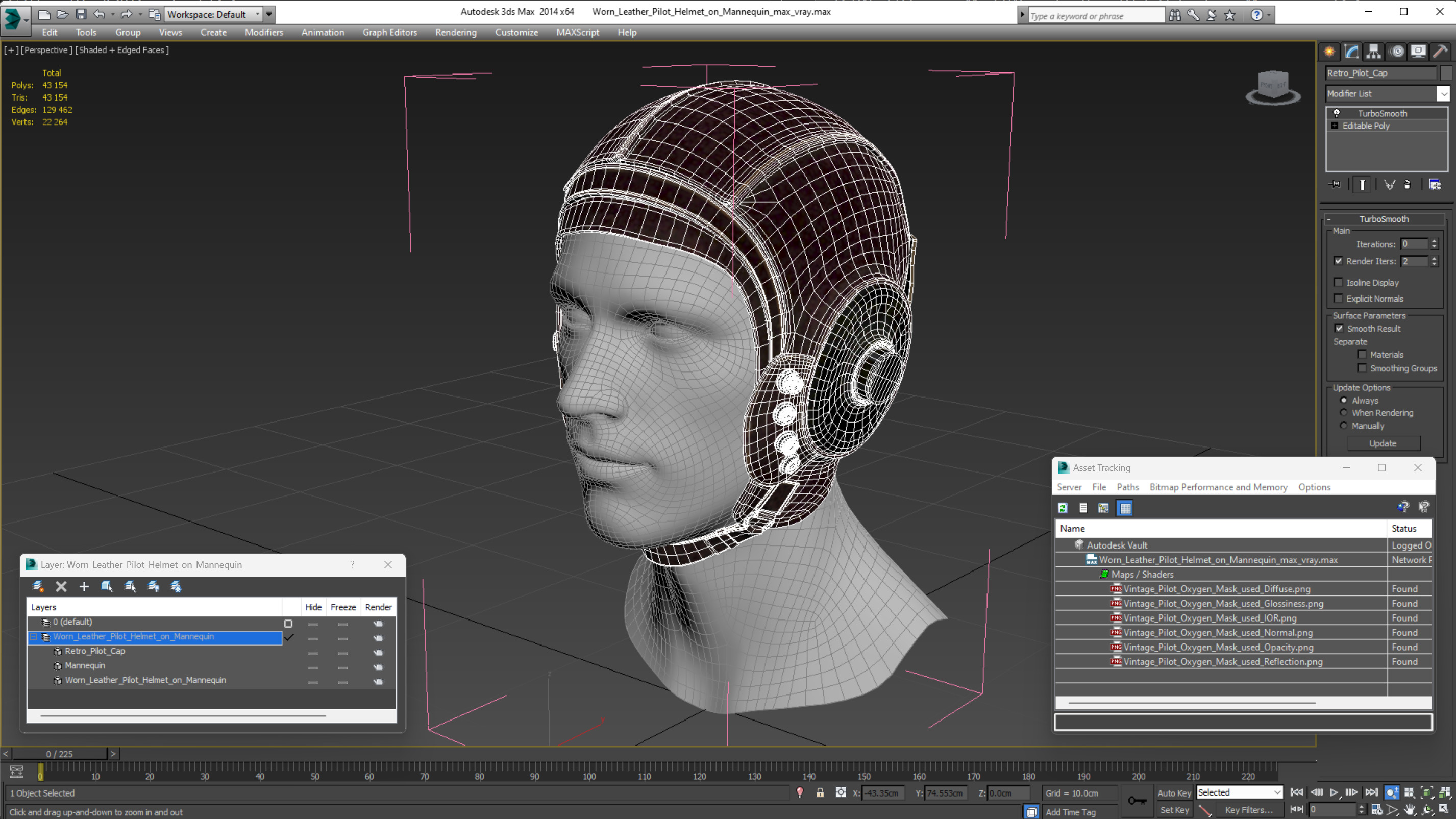The width and height of the screenshot is (1456, 819).
Task: Open the Rendering menu
Action: [456, 32]
